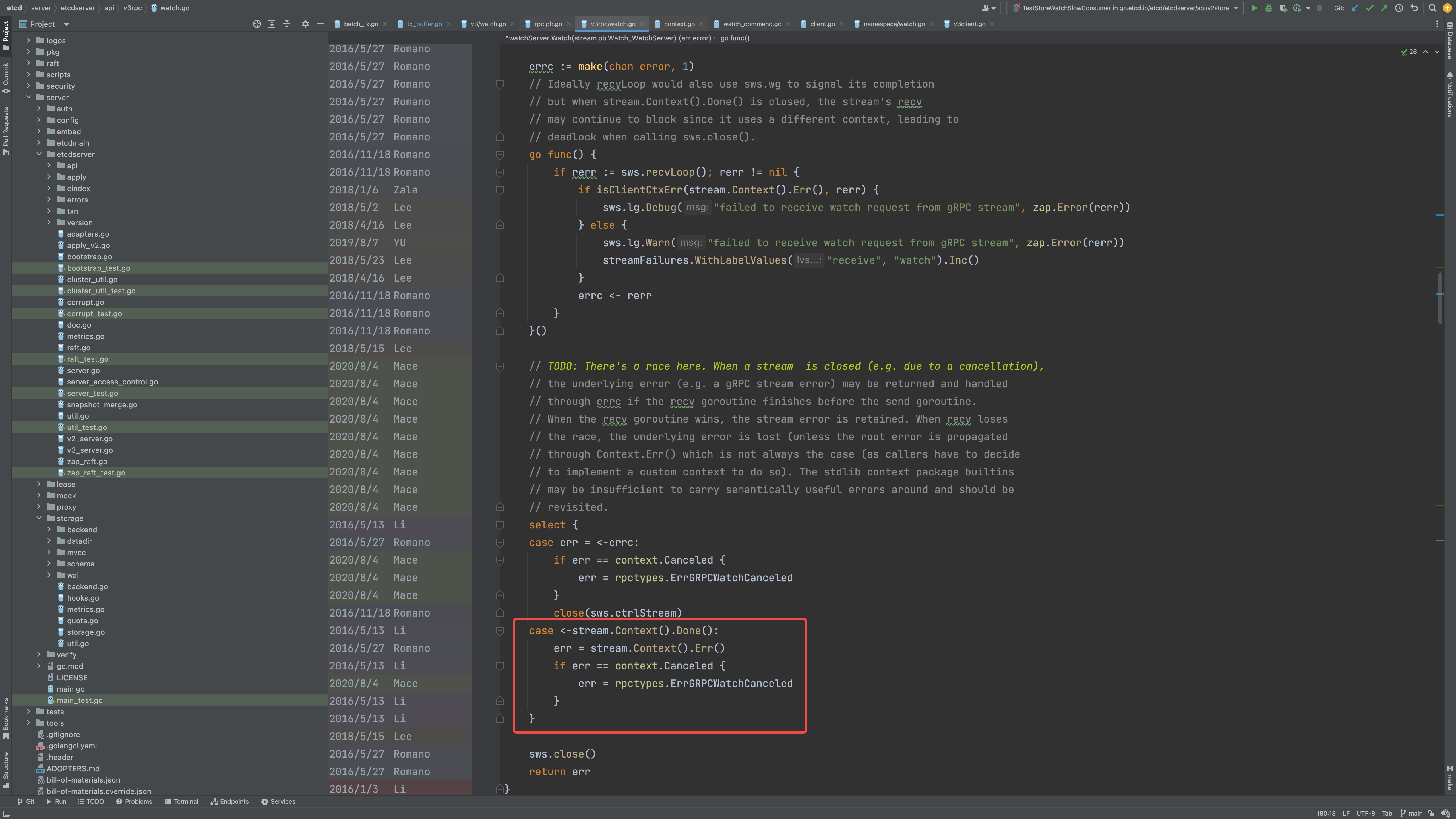Image resolution: width=1456 pixels, height=819 pixels.
Task: Rollback changes with undo arrow icon
Action: tap(1414, 8)
